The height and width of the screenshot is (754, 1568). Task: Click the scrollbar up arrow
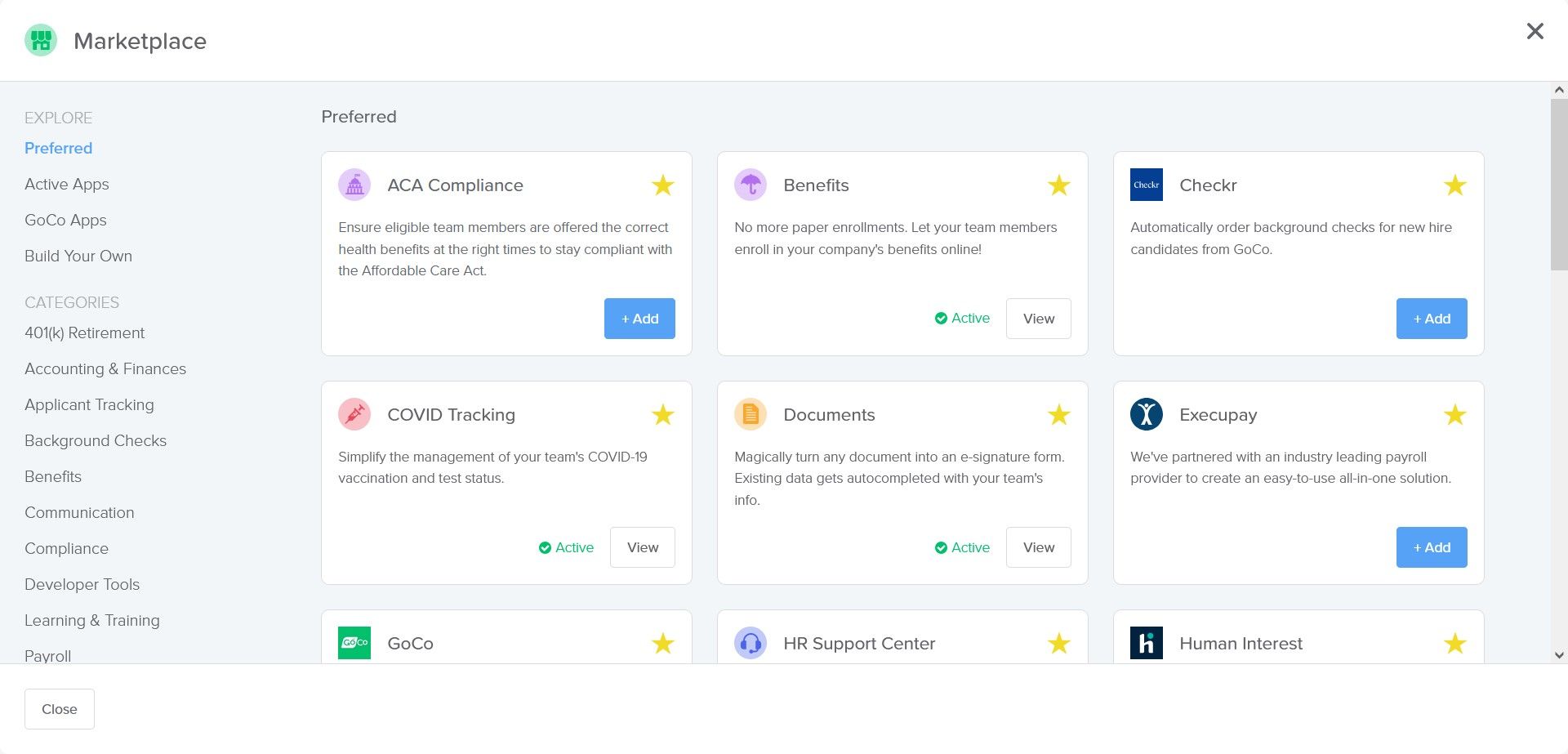pos(1559,90)
